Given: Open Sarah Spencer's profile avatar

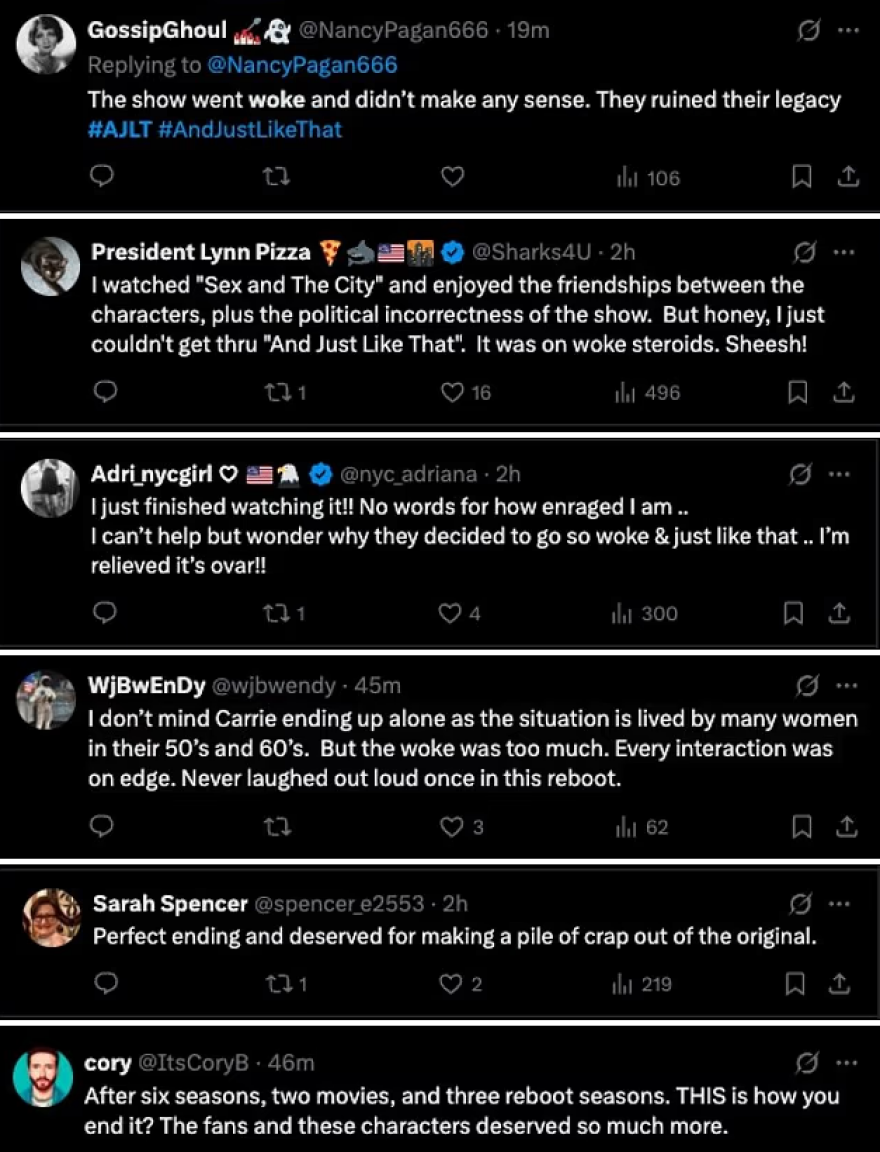Looking at the screenshot, I should 50,916.
